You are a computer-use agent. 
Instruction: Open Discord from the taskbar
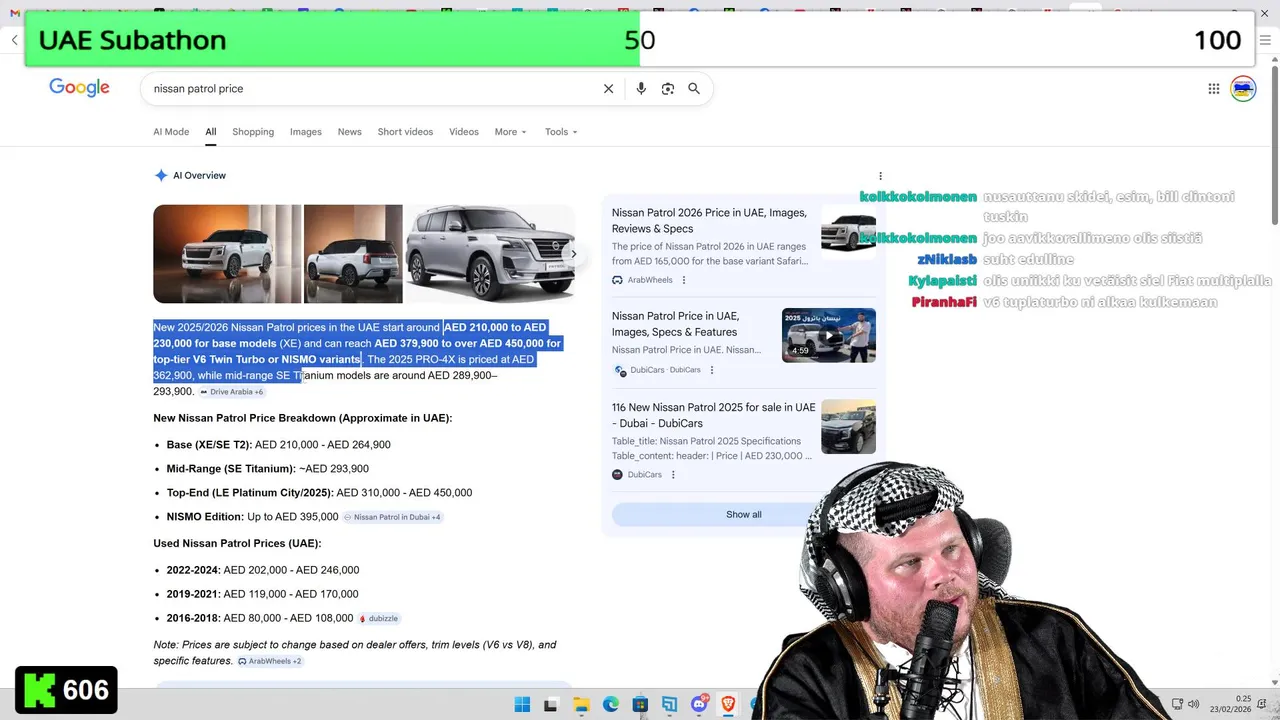click(699, 705)
